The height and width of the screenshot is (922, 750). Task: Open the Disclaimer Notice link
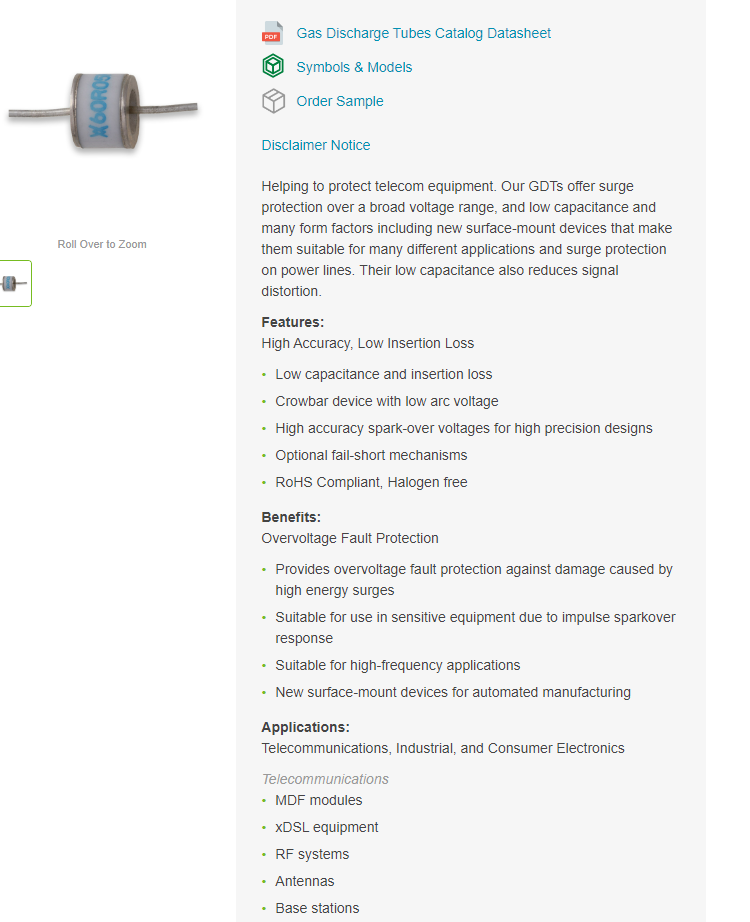[x=316, y=145]
